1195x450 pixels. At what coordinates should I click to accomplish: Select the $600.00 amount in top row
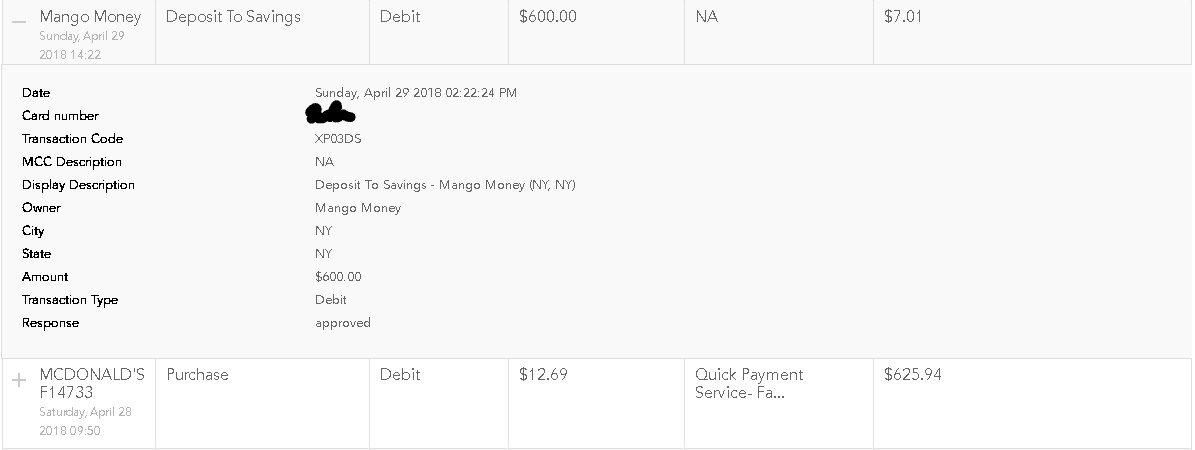pos(548,16)
